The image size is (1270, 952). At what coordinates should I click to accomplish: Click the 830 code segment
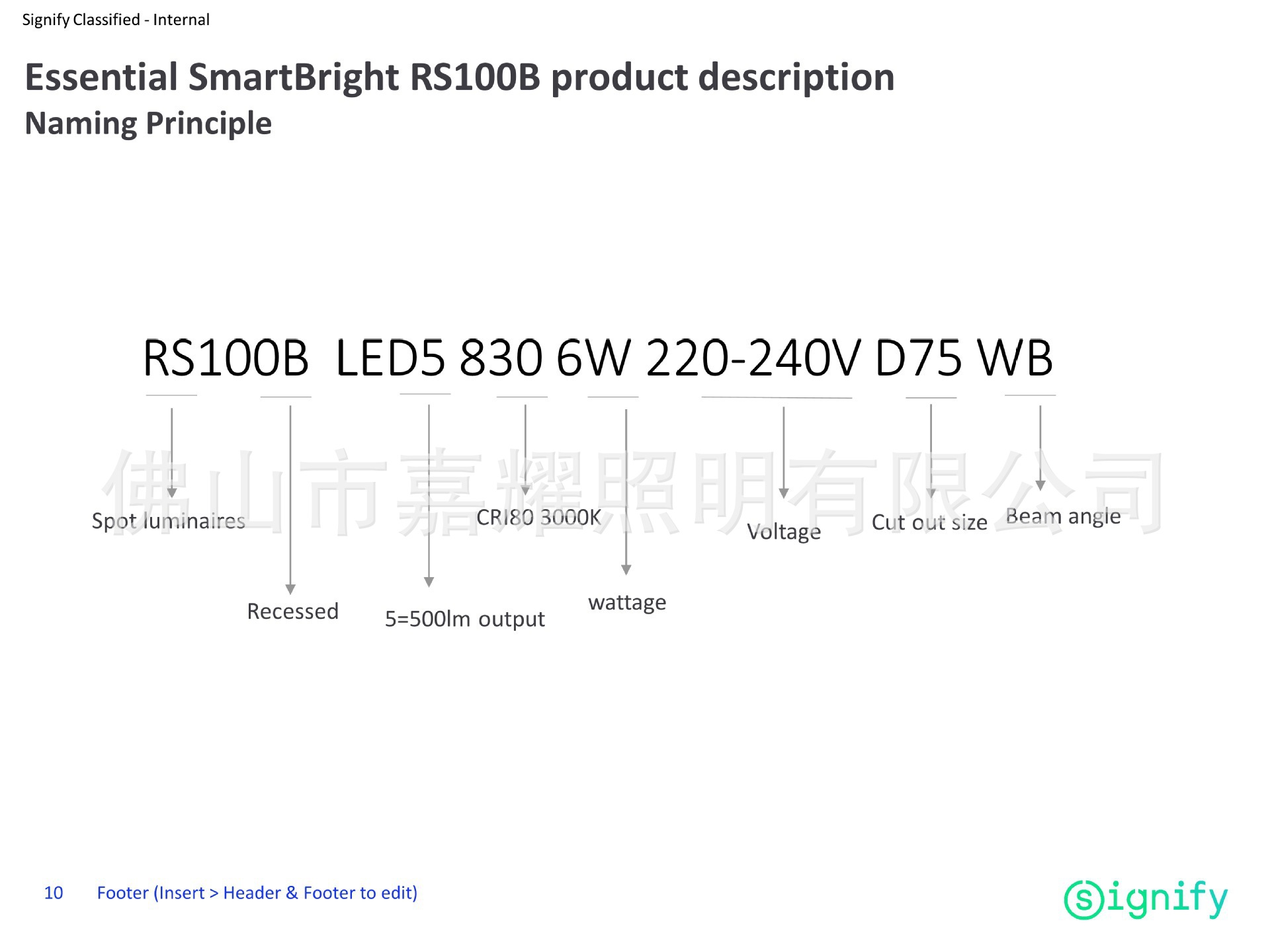[x=501, y=358]
